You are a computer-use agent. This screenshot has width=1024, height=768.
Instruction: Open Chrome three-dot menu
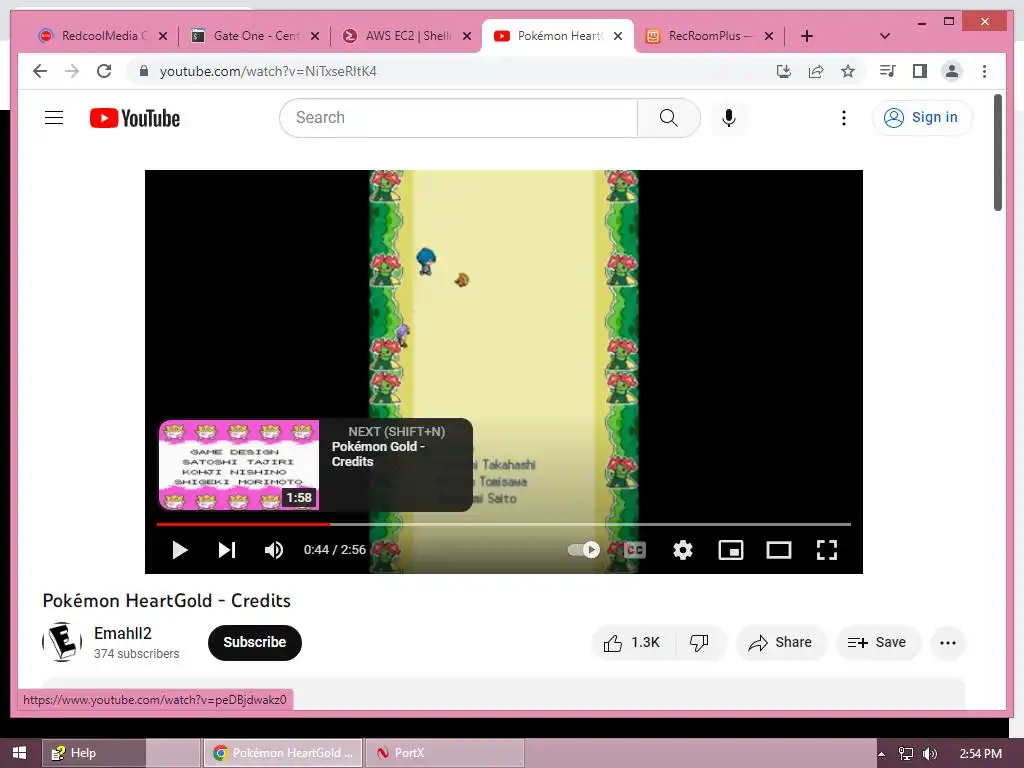pyautogui.click(x=984, y=71)
